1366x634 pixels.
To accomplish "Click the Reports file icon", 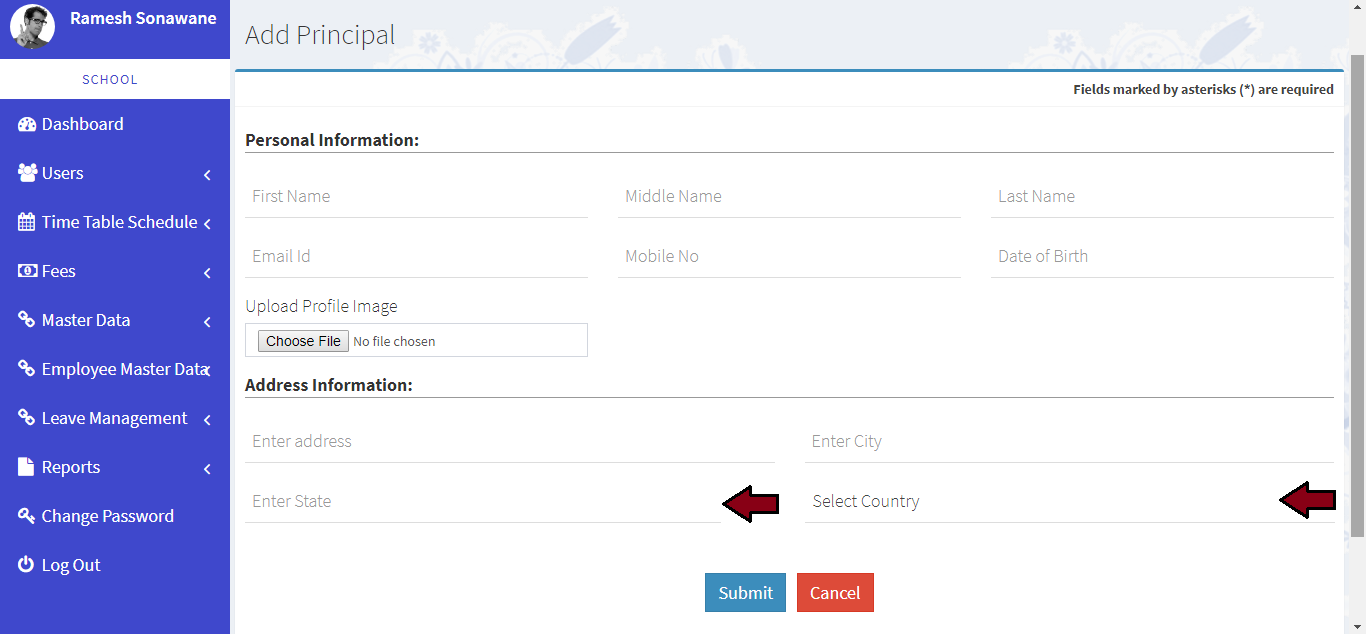I will (x=27, y=467).
